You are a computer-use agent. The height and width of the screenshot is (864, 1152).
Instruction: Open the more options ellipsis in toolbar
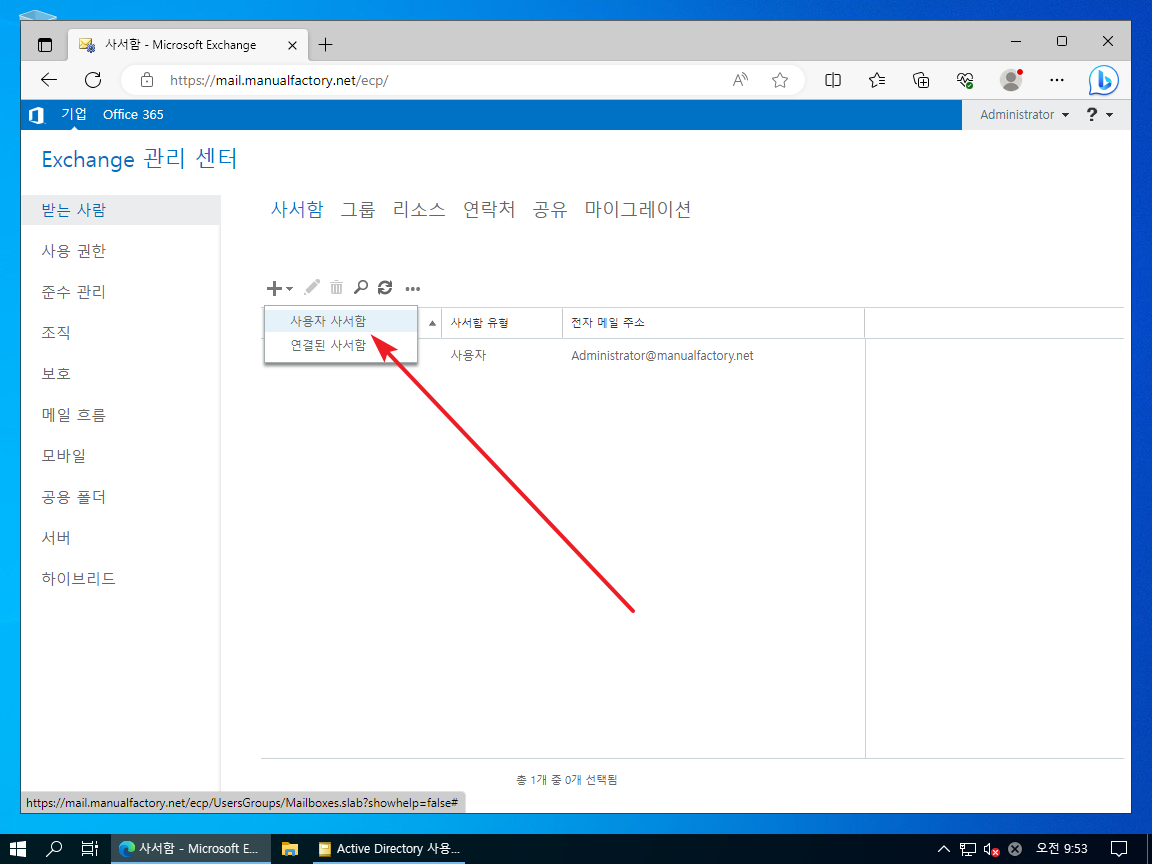click(x=413, y=289)
